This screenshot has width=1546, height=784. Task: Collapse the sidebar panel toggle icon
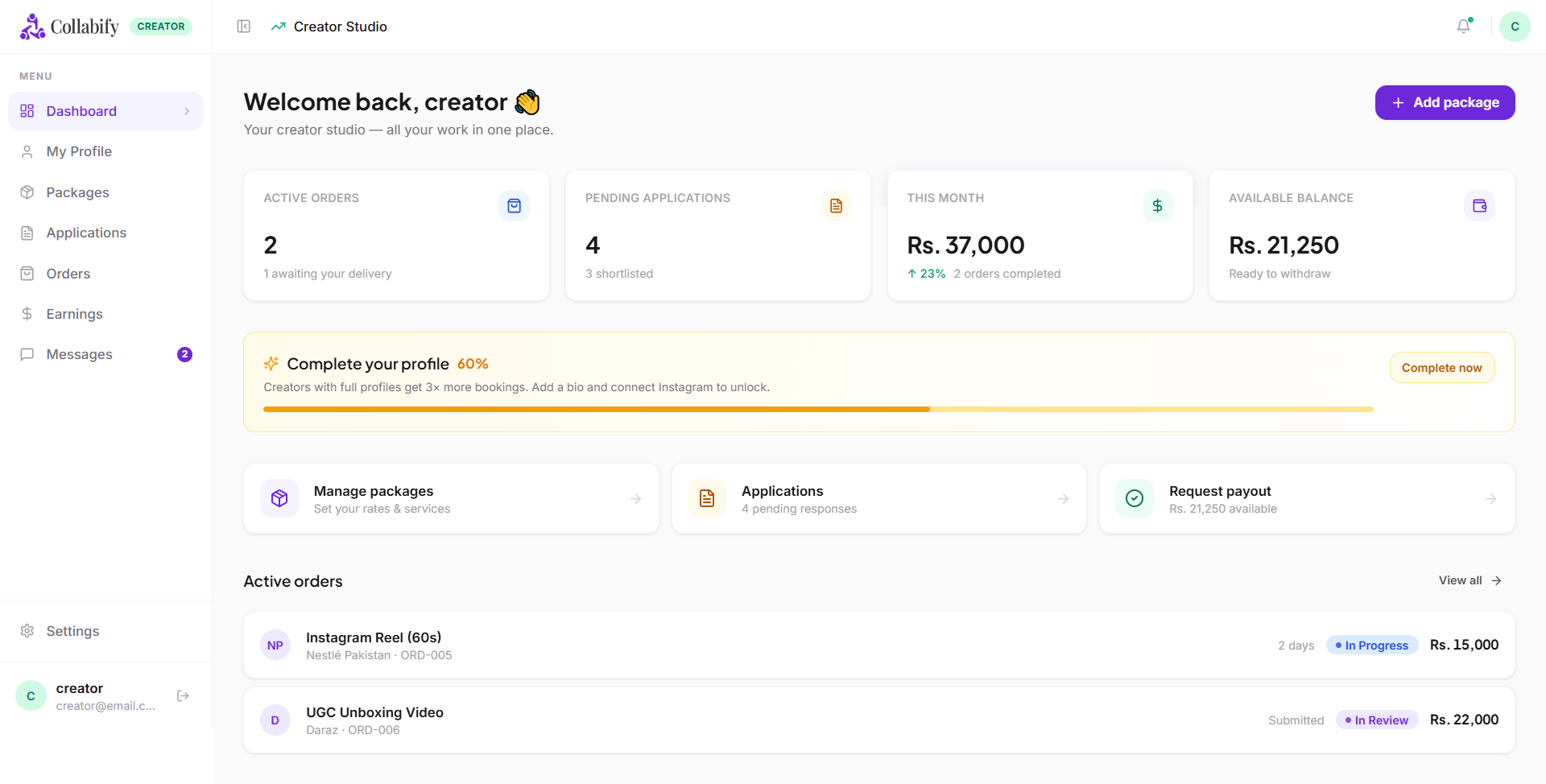(x=244, y=27)
